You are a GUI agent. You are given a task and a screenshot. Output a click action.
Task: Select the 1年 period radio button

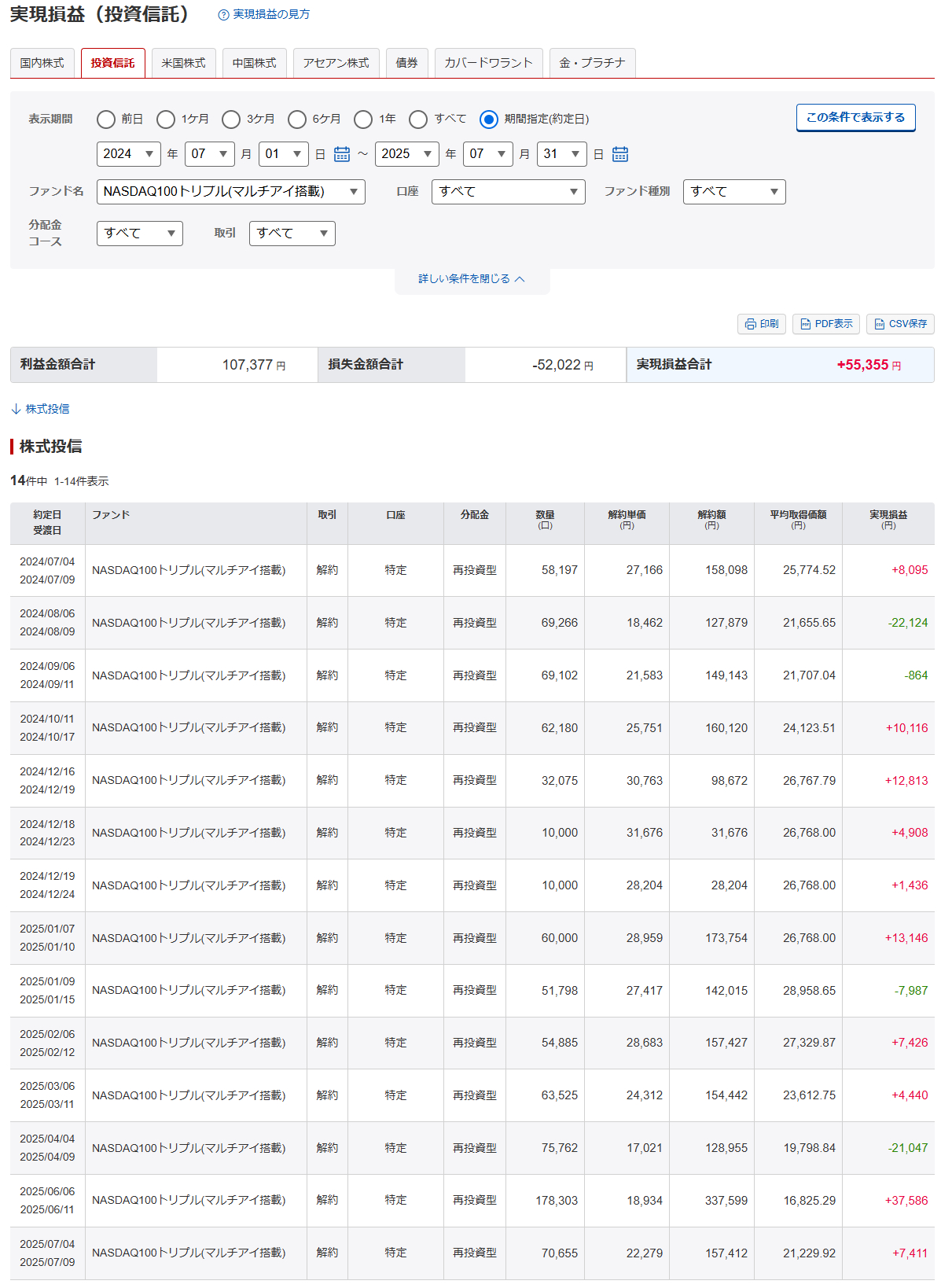[x=363, y=120]
